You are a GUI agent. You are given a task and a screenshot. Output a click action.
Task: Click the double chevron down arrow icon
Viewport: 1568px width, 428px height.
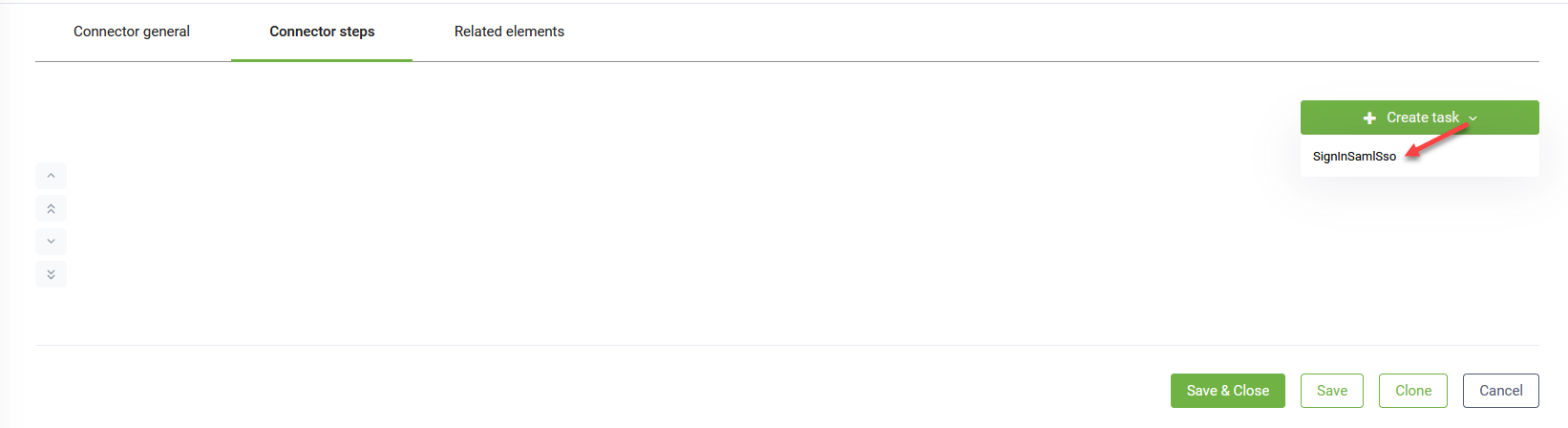[x=51, y=274]
